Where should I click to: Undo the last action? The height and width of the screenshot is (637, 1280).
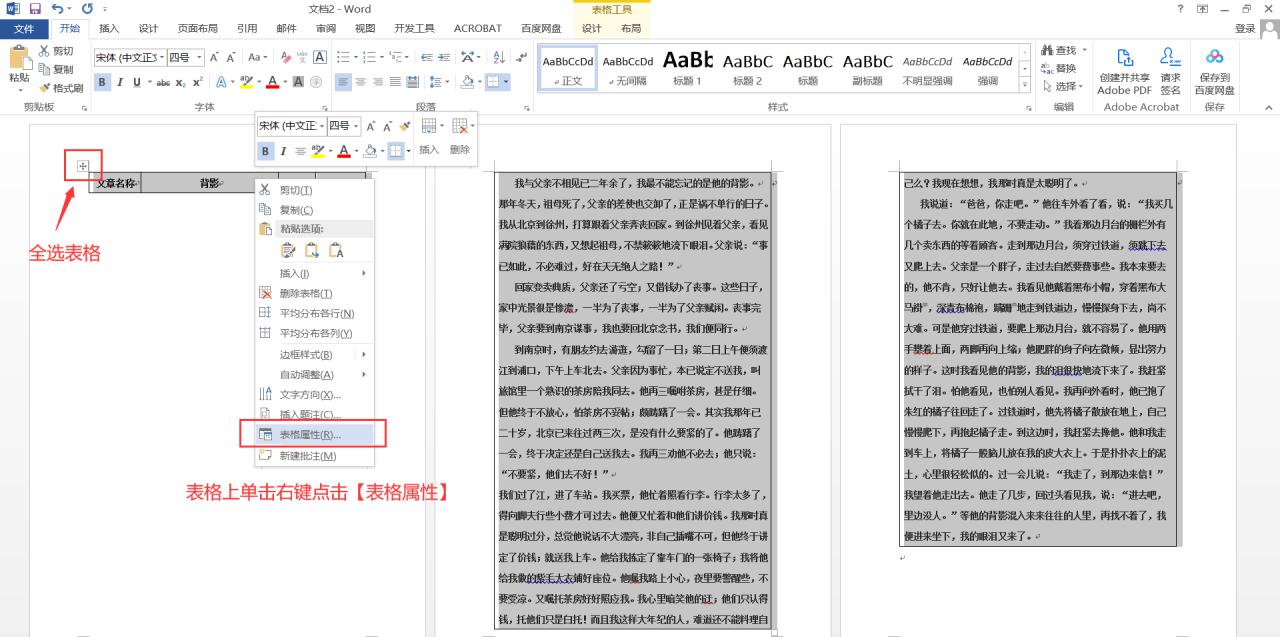(x=57, y=9)
